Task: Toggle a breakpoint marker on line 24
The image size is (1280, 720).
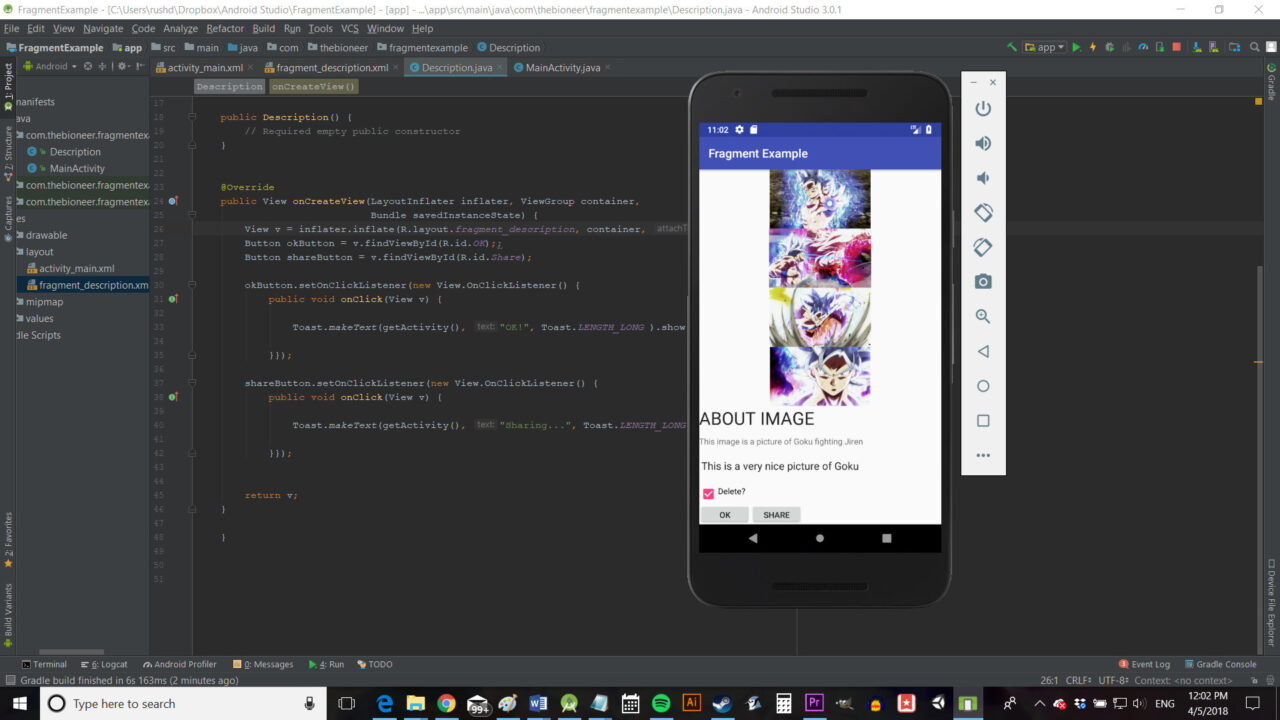Action: pyautogui.click(x=175, y=201)
